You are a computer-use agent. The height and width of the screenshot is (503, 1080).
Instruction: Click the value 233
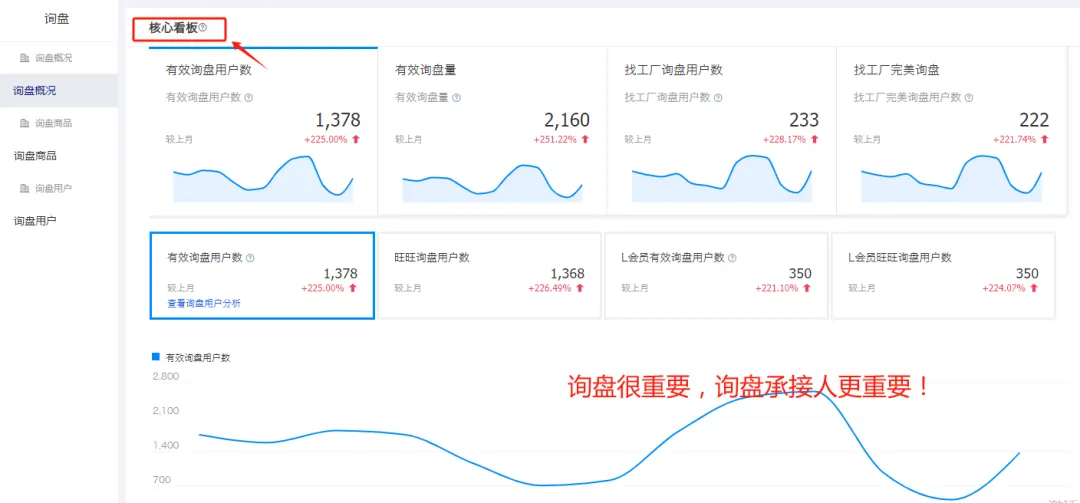[x=804, y=121]
